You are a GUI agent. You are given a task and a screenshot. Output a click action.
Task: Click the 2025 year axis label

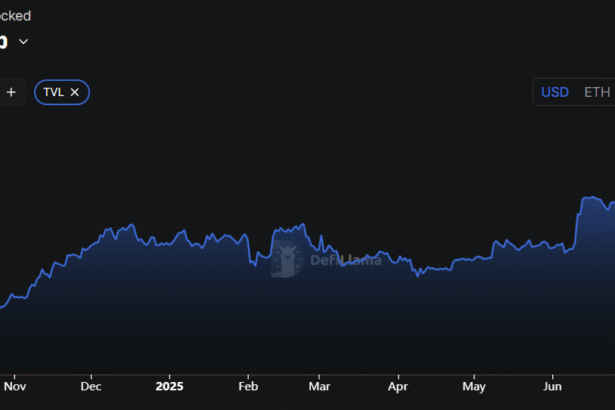[x=170, y=386]
